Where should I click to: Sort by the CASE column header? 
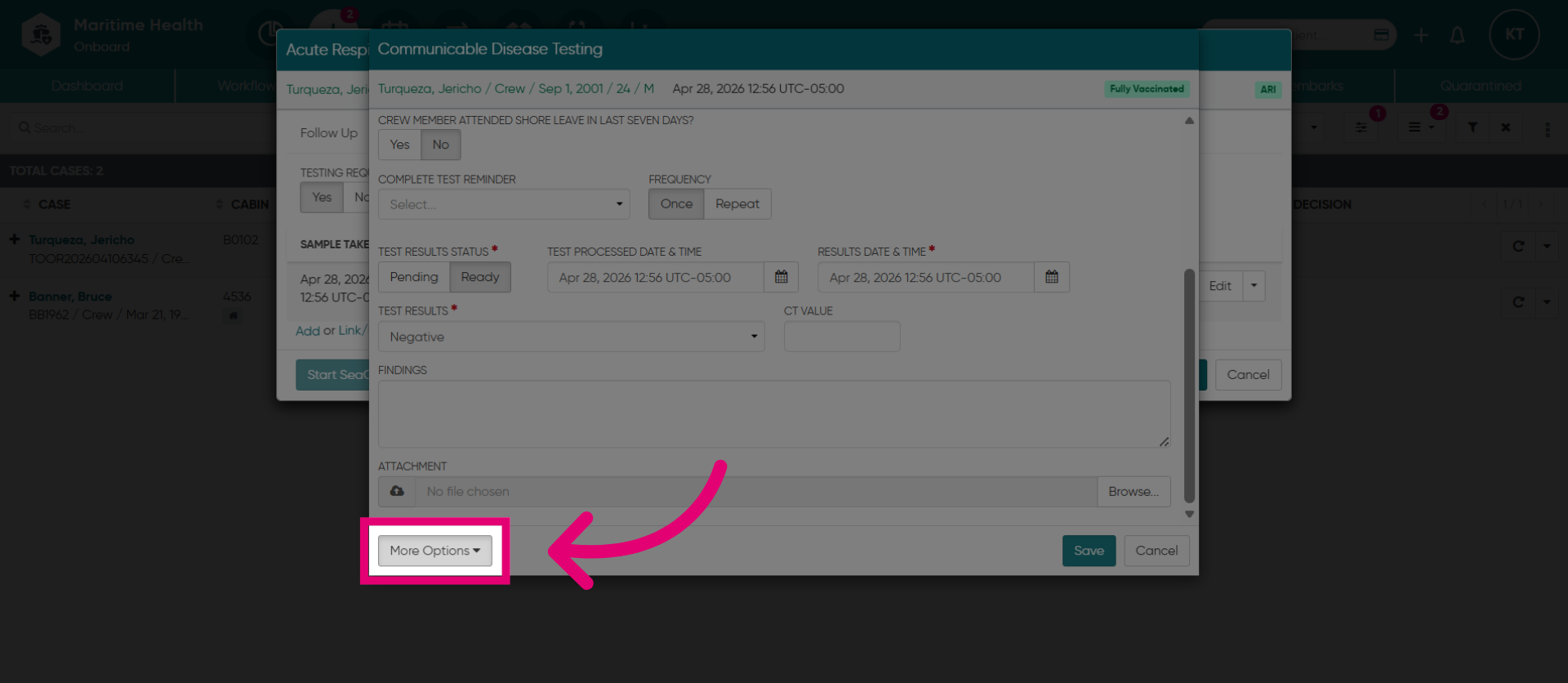pos(54,204)
